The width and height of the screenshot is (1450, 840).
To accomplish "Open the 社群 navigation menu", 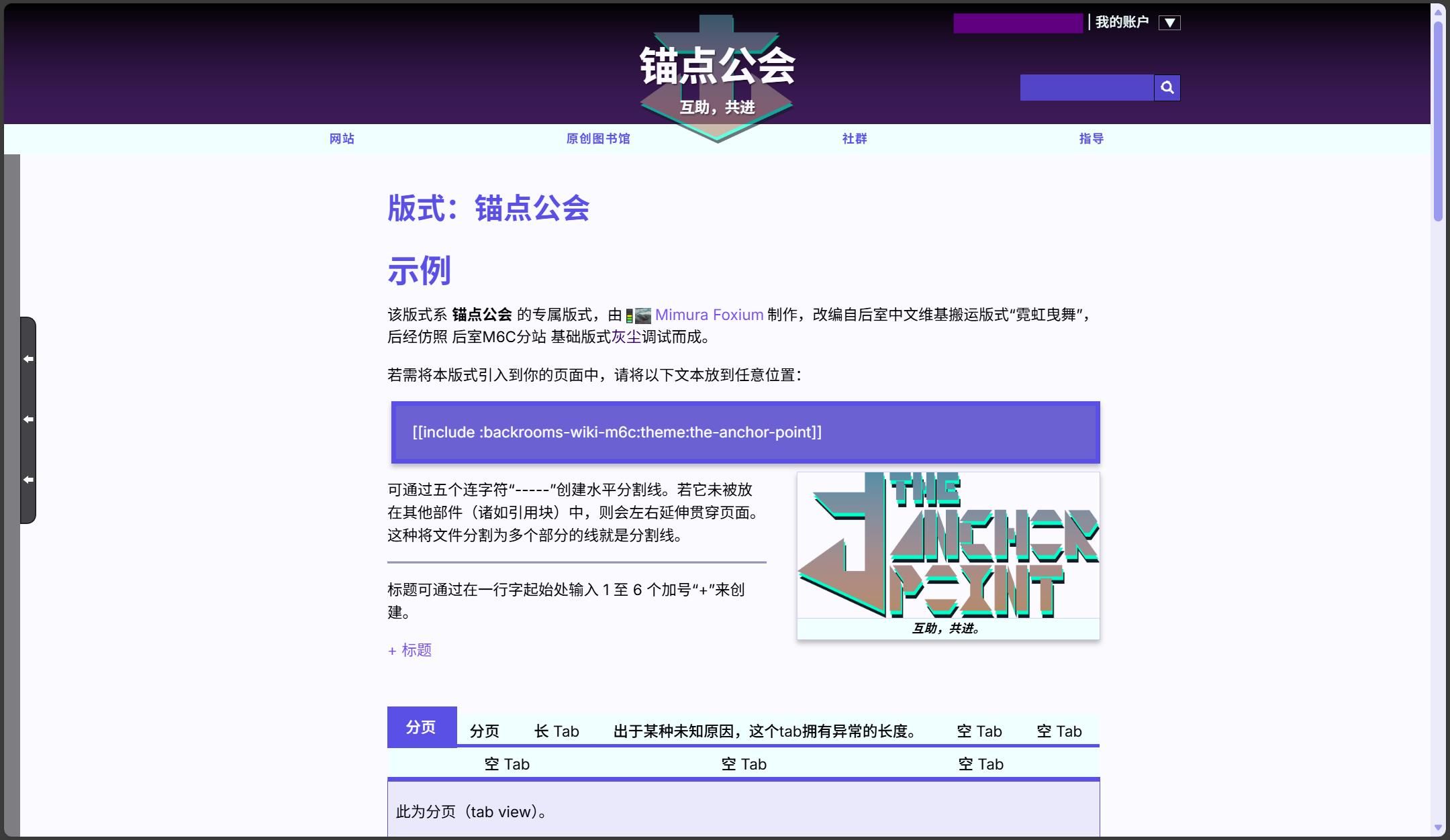I will [854, 139].
